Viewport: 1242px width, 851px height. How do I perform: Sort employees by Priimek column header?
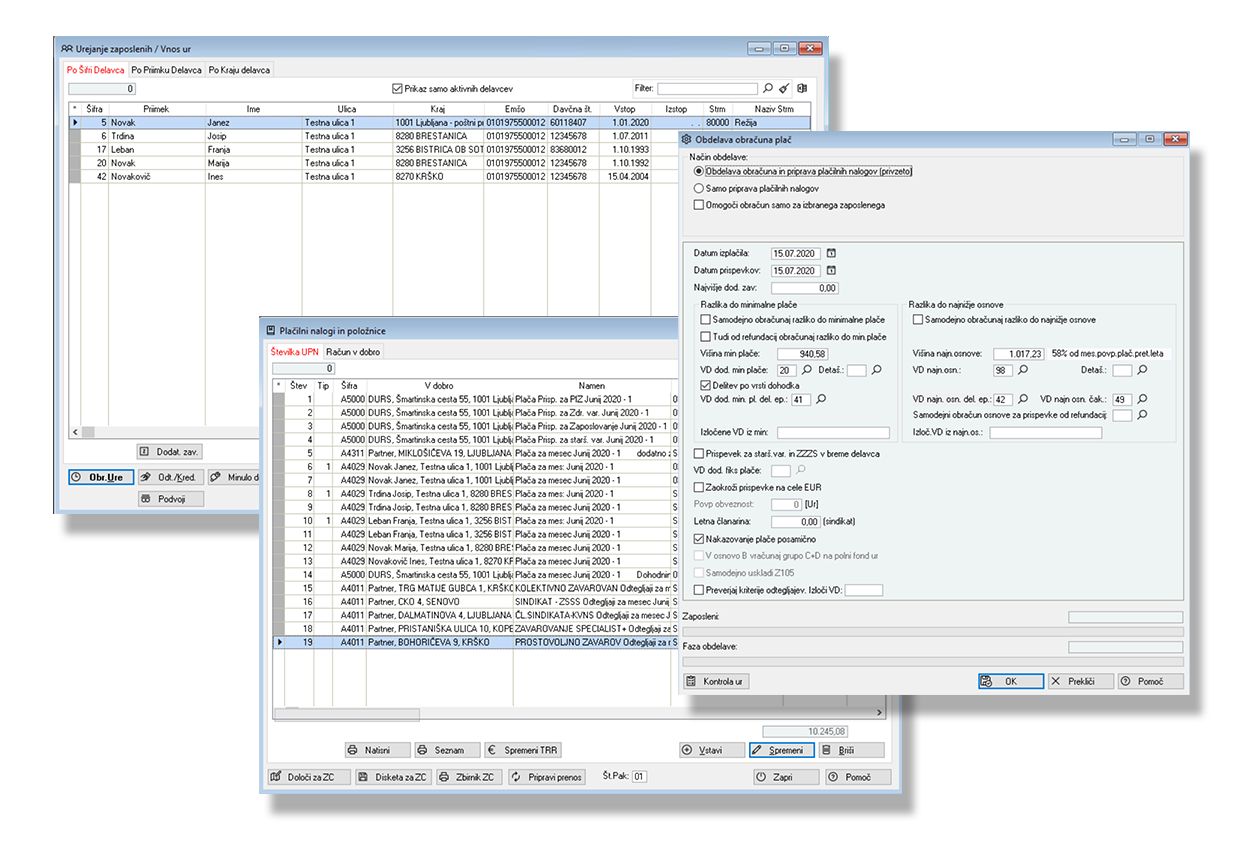(156, 109)
